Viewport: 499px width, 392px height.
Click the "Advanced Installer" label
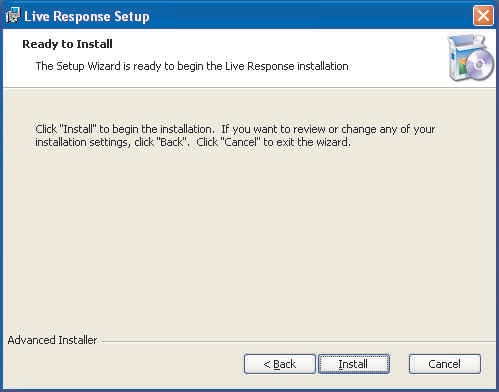[52, 340]
